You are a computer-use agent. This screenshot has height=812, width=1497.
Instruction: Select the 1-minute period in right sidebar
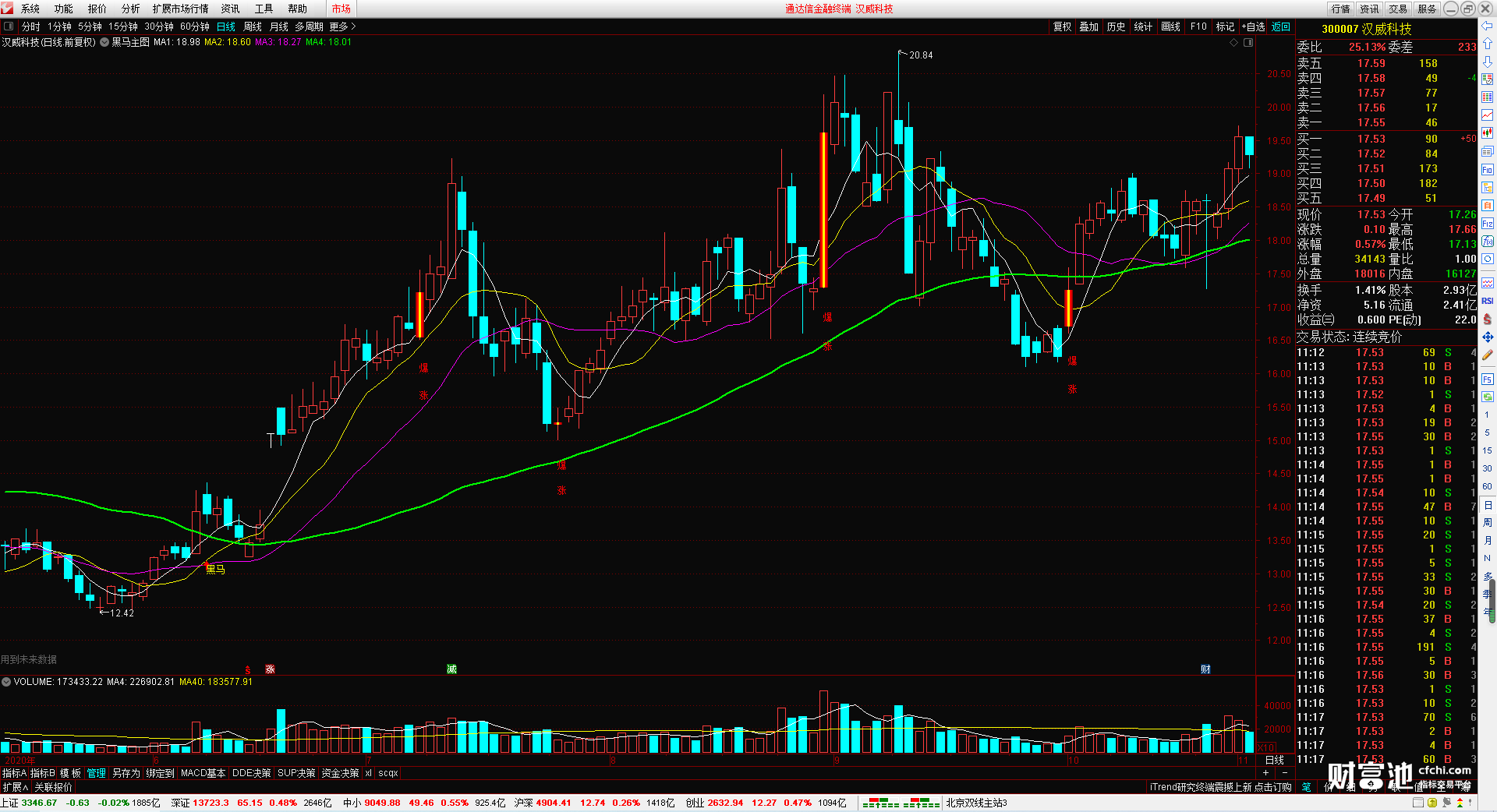click(1487, 415)
